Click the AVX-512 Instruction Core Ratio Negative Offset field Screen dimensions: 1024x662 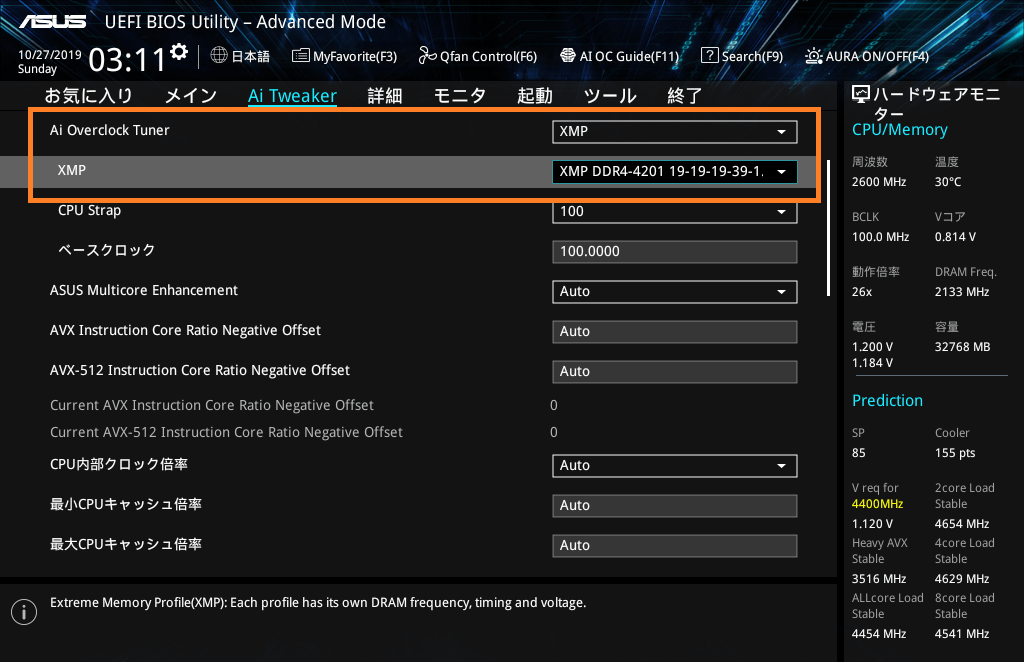click(675, 371)
